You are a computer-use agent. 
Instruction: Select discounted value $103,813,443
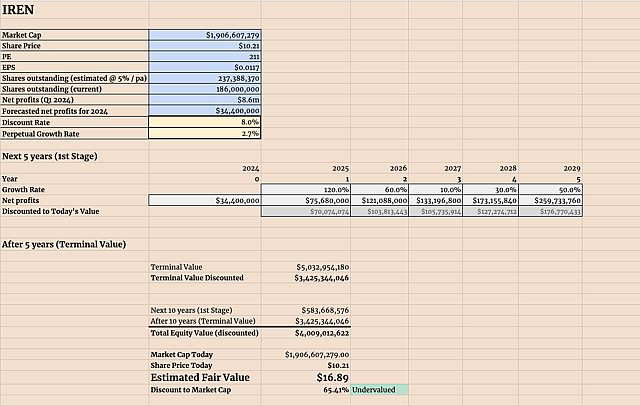point(380,211)
